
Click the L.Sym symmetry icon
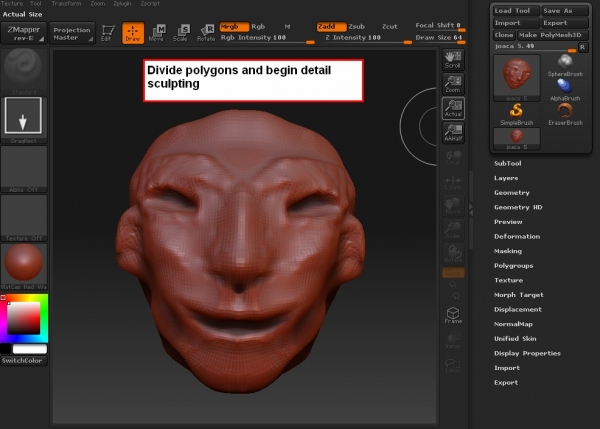(453, 181)
